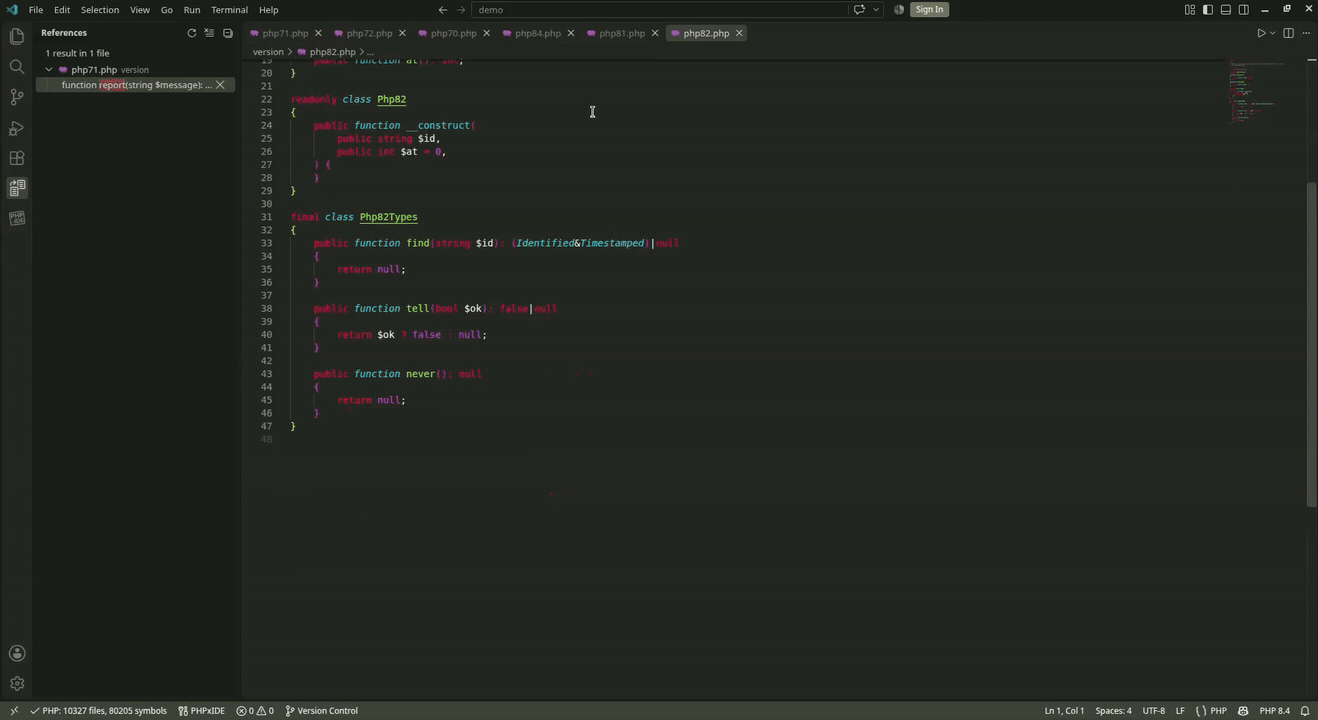The image size is (1318, 720).
Task: Toggle the secondary side bar visibility
Action: click(1244, 10)
